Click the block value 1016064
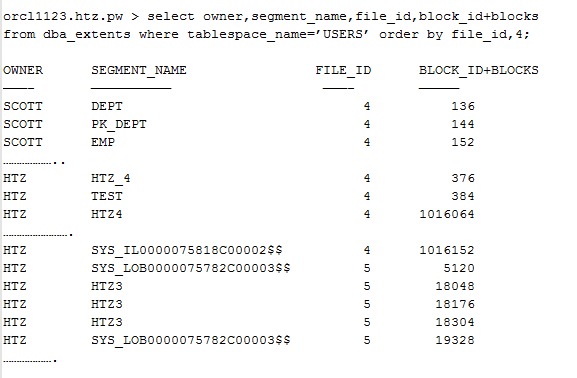This screenshot has width=577, height=378. point(447,214)
